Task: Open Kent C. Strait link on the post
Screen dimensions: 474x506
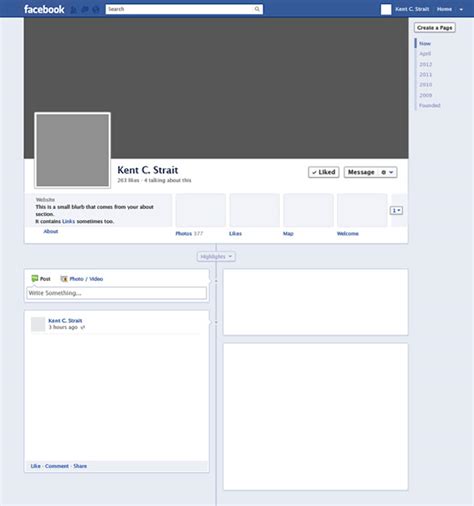Action: pyautogui.click(x=65, y=321)
